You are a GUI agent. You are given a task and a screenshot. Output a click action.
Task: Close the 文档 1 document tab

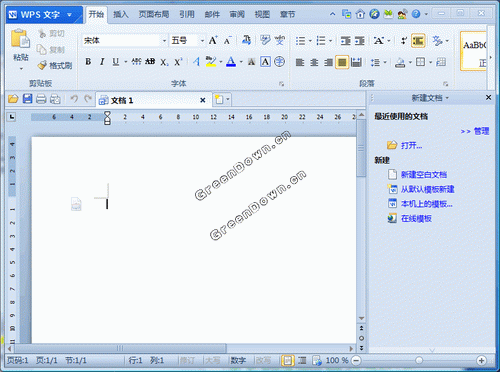click(202, 100)
